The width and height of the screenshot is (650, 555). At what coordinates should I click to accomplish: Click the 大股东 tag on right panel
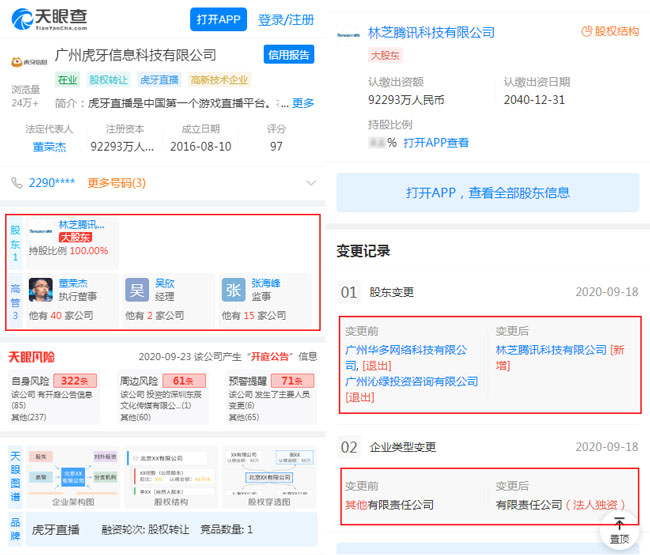[x=385, y=55]
